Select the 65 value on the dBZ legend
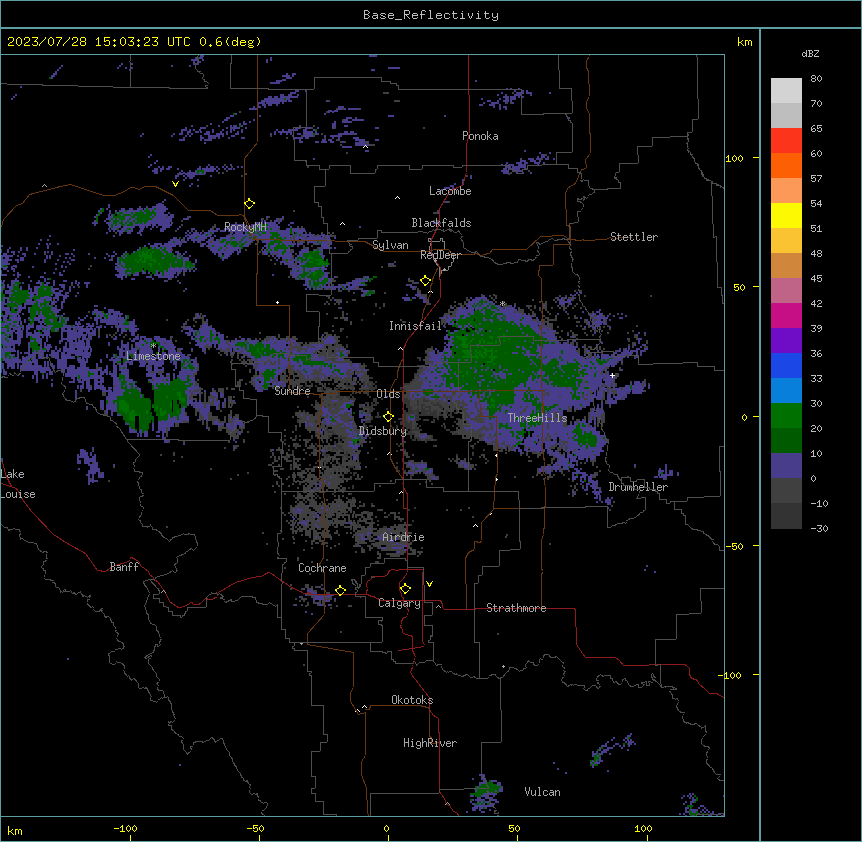This screenshot has height=842, width=862. [x=816, y=129]
